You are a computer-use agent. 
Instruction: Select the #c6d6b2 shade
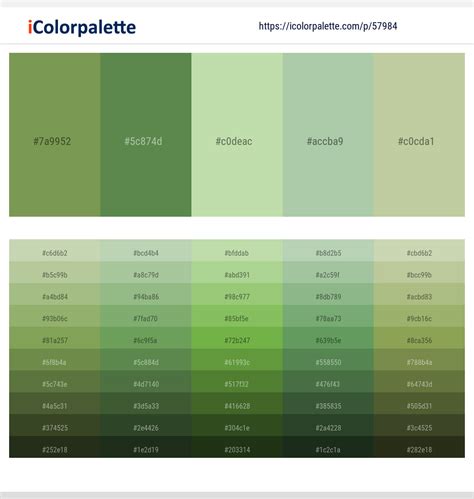[x=55, y=251]
